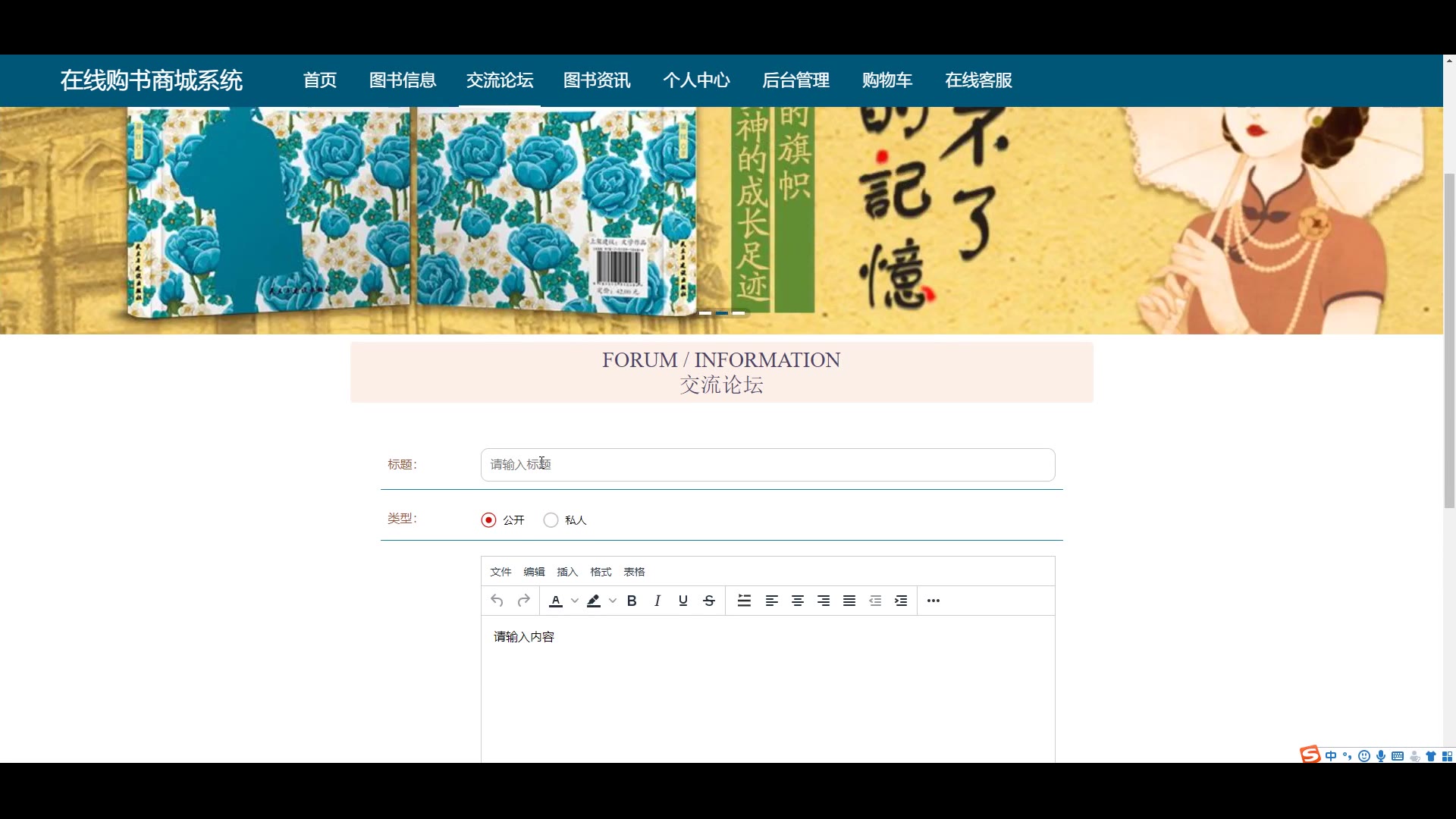
Task: Open the 插入 editor menu
Action: pos(567,572)
